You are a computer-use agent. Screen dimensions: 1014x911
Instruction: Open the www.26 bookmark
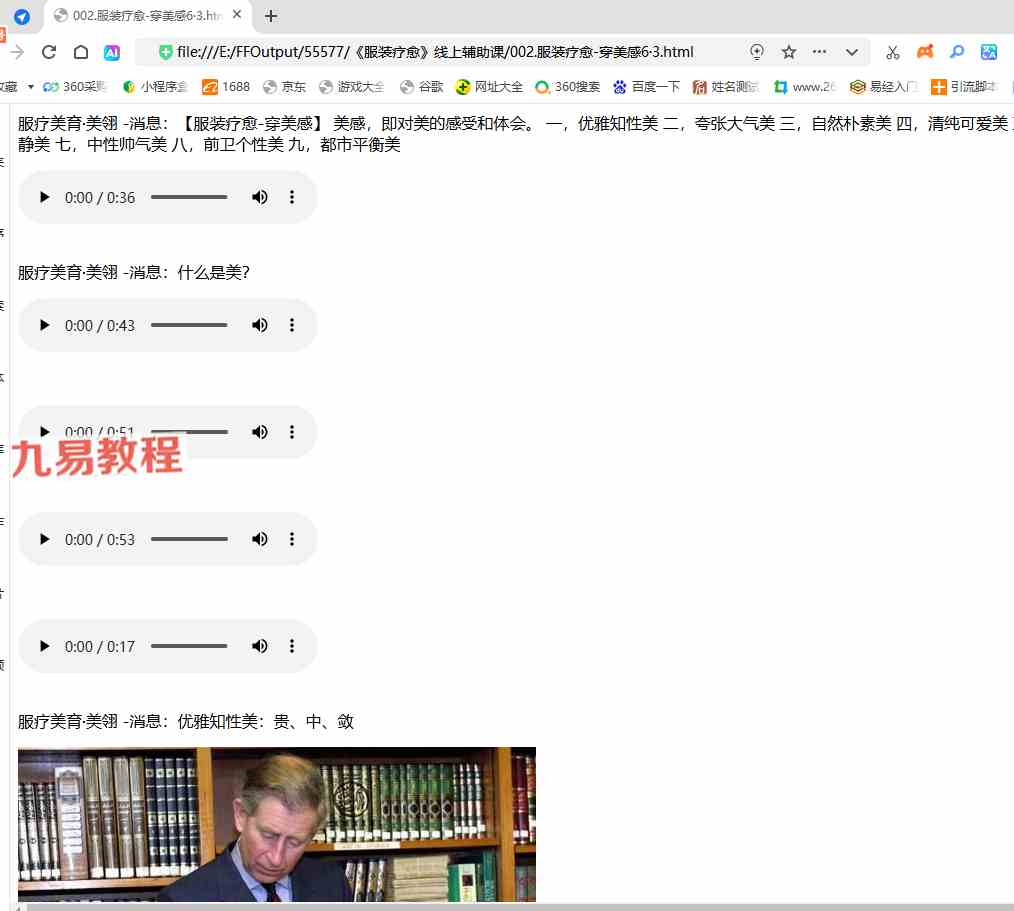(805, 87)
